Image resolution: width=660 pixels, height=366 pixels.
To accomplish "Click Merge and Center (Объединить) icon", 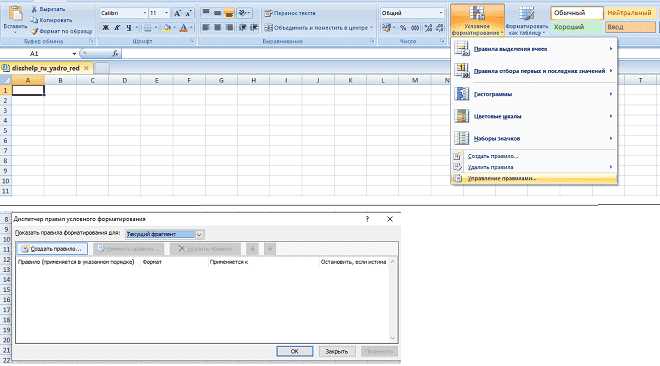I will pos(268,28).
